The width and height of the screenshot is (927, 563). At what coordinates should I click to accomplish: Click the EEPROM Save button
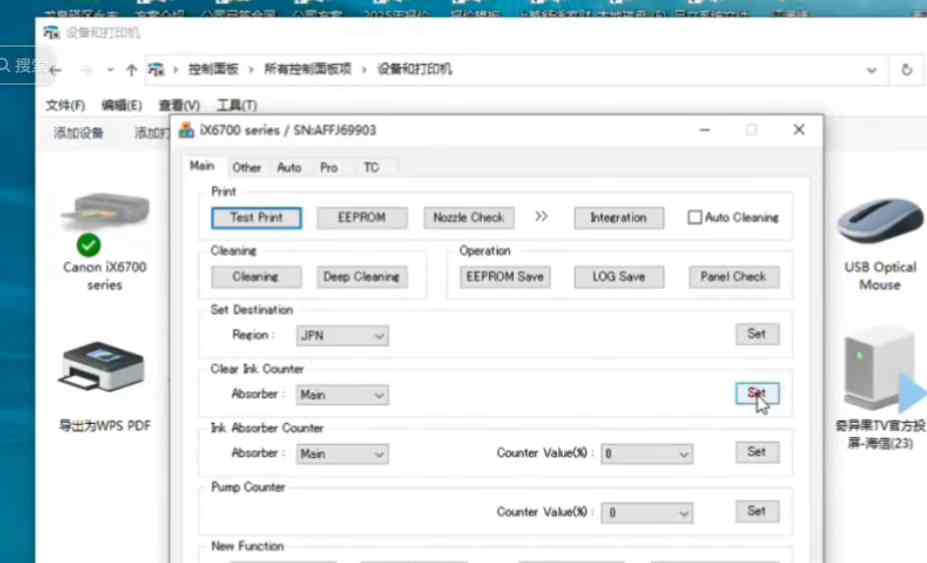click(505, 277)
